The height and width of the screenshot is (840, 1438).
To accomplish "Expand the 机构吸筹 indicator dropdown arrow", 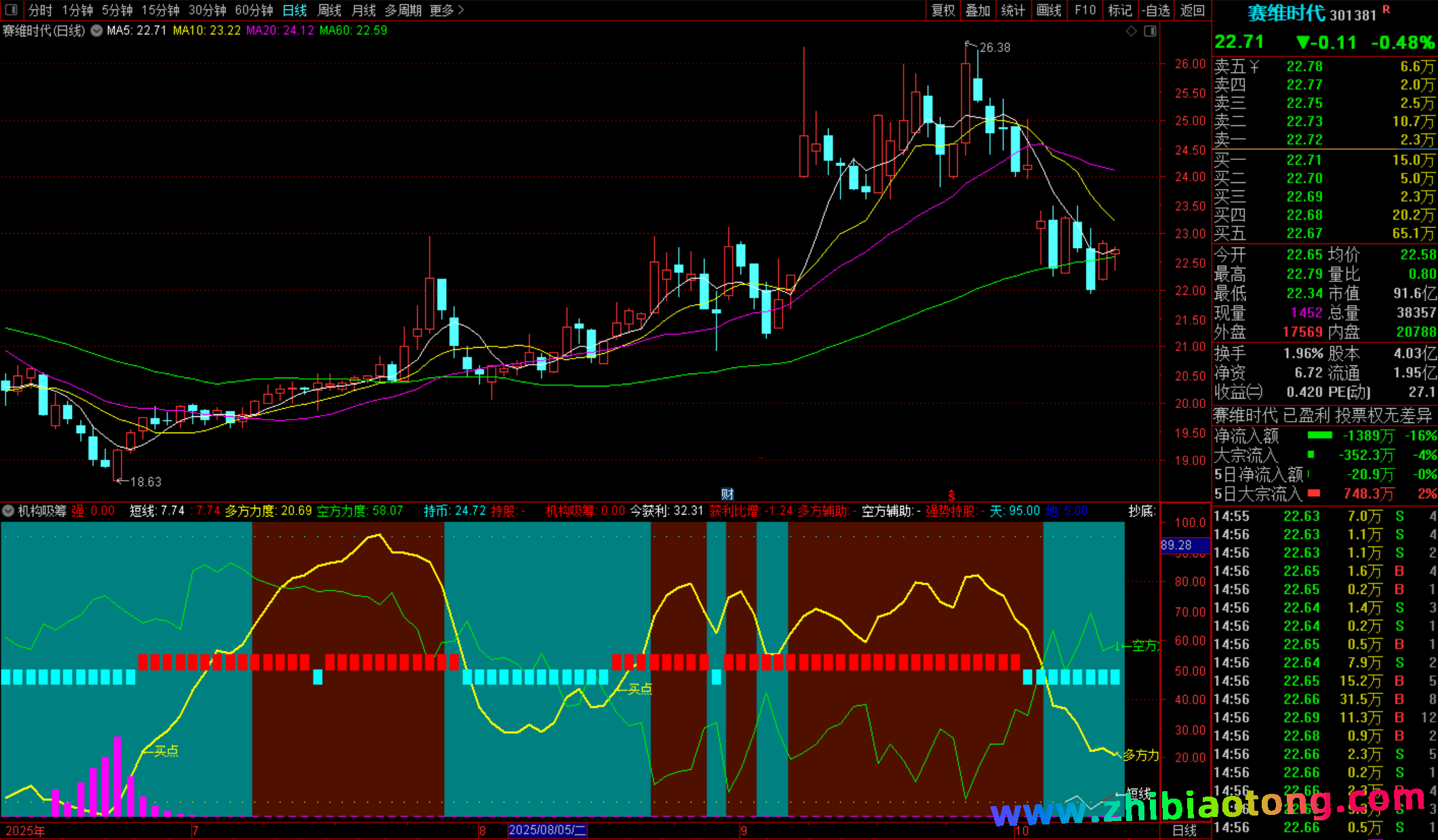I will coord(9,511).
